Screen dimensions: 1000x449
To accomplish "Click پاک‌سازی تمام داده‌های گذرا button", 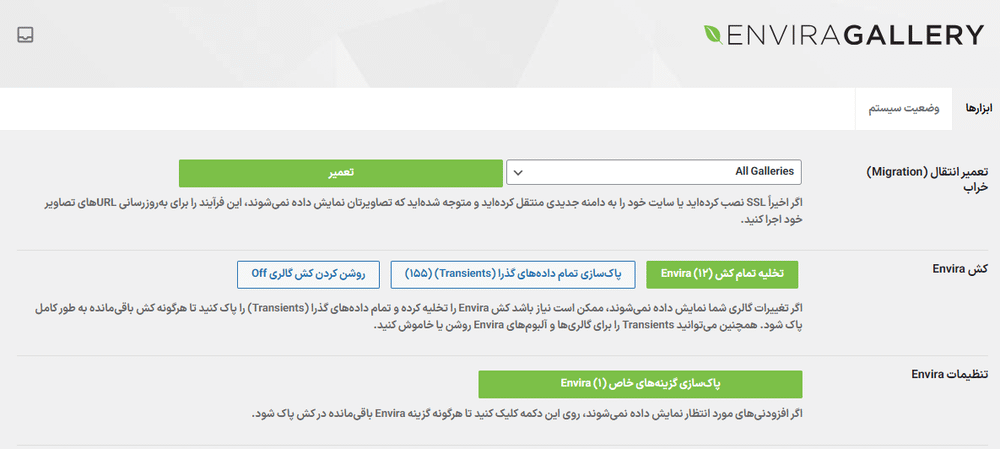I will click(x=513, y=274).
